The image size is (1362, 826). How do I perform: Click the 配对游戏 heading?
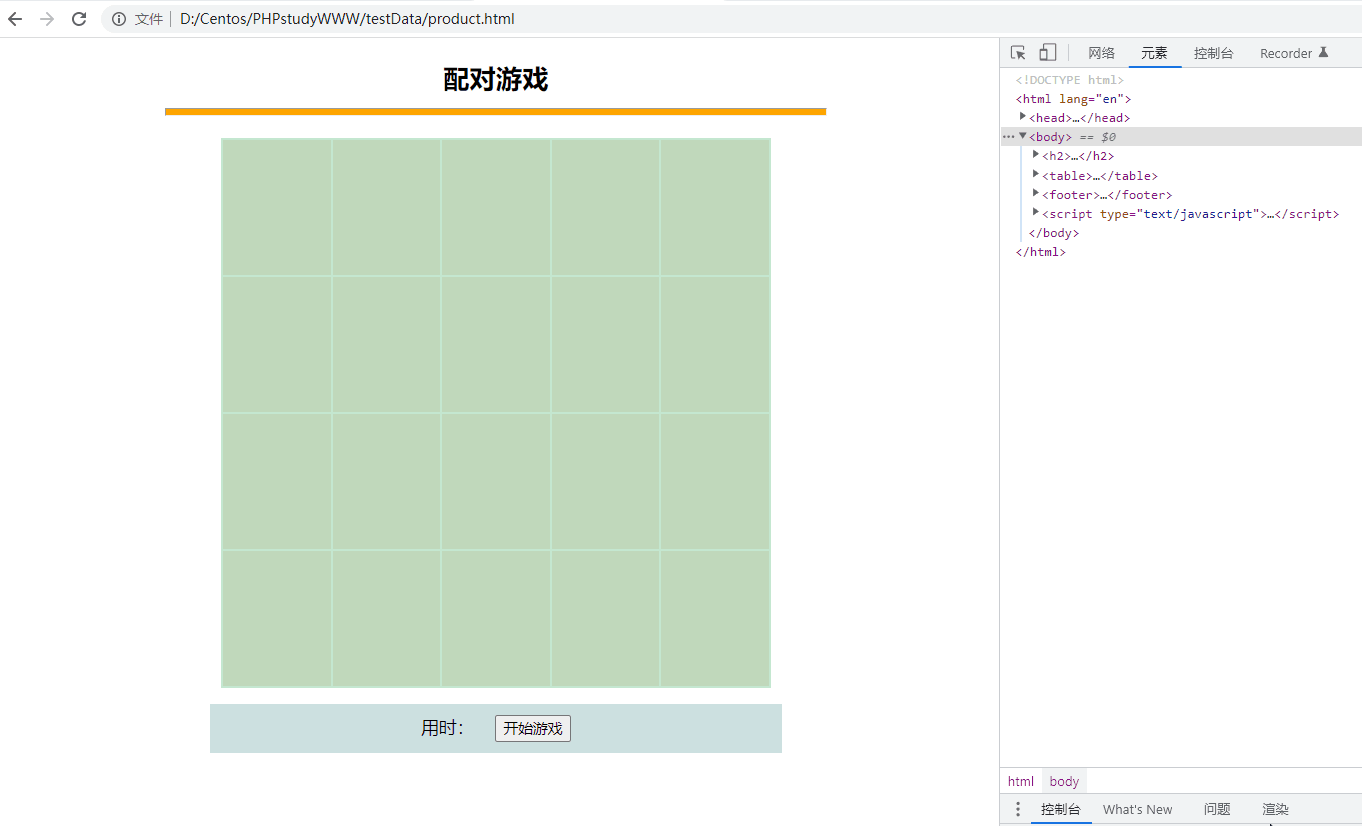point(496,80)
